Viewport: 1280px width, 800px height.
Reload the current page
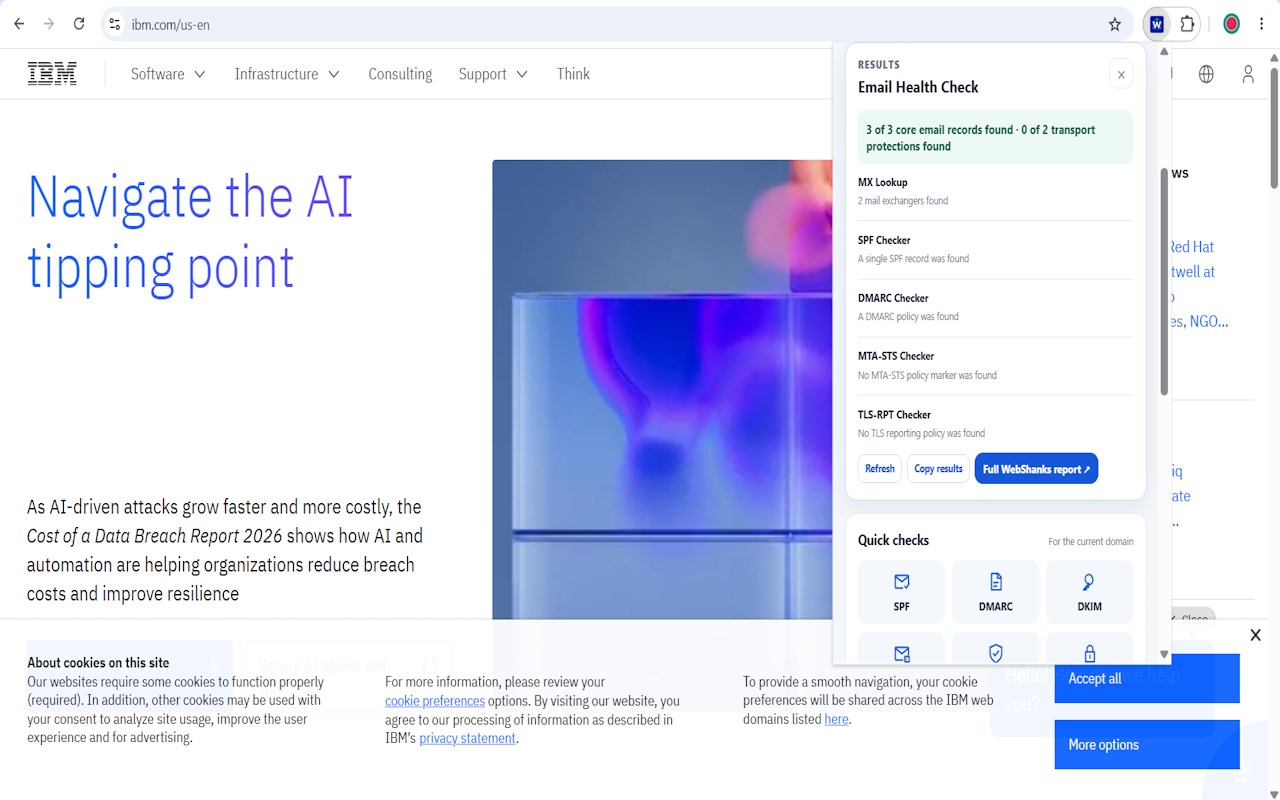[79, 24]
